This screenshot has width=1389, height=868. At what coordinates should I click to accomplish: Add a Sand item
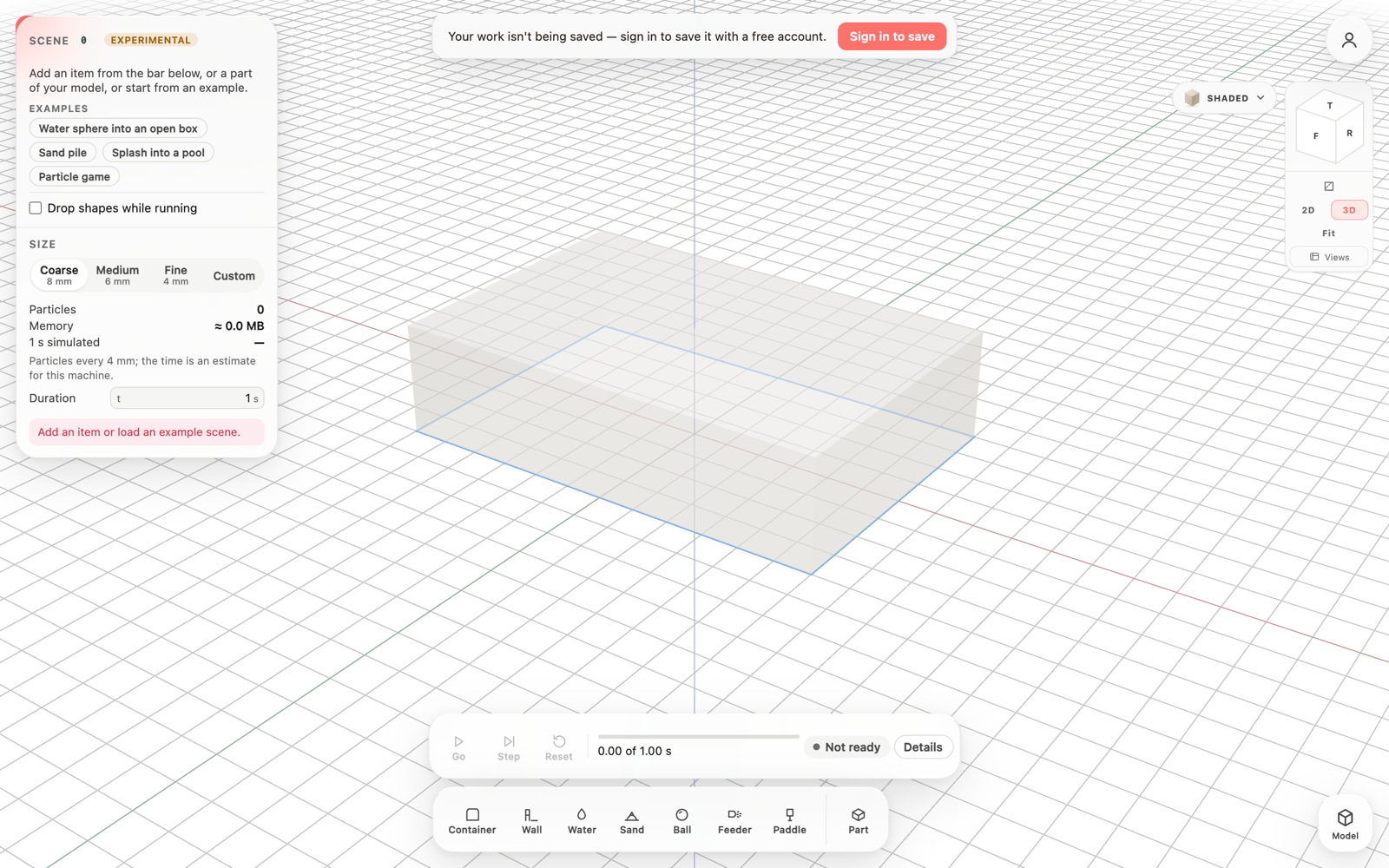pyautogui.click(x=632, y=820)
